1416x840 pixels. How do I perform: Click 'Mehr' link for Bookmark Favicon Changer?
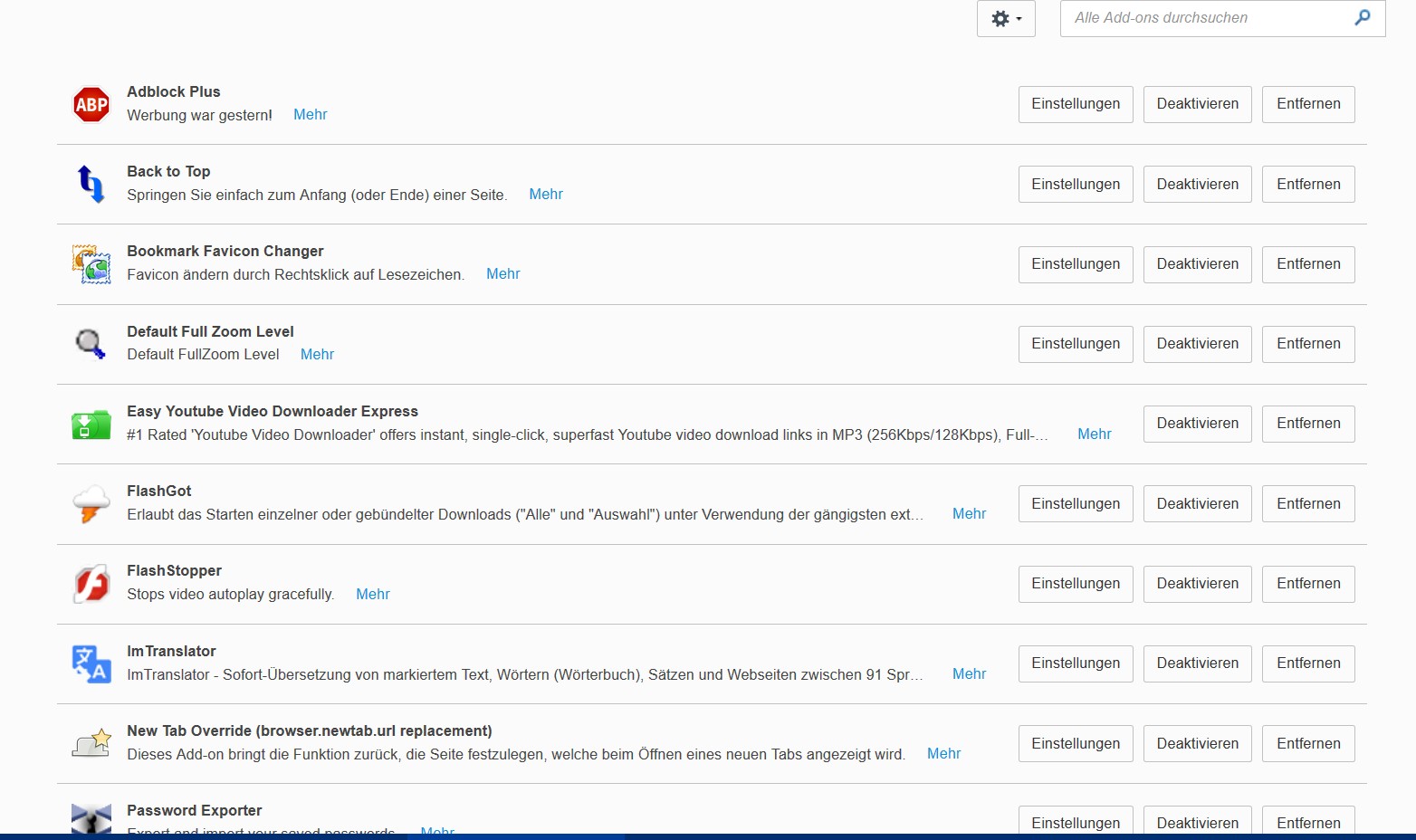[503, 274]
